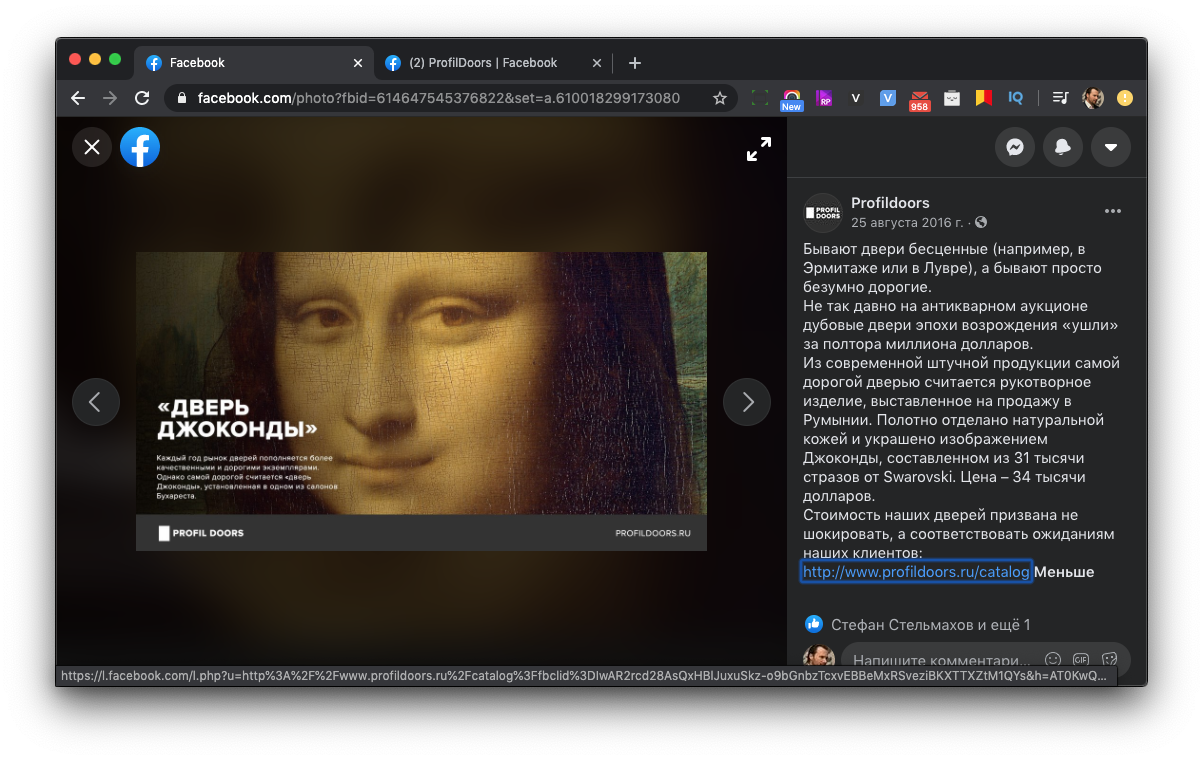Open rainbow extension marked New
The height and width of the screenshot is (760, 1203).
tap(792, 98)
